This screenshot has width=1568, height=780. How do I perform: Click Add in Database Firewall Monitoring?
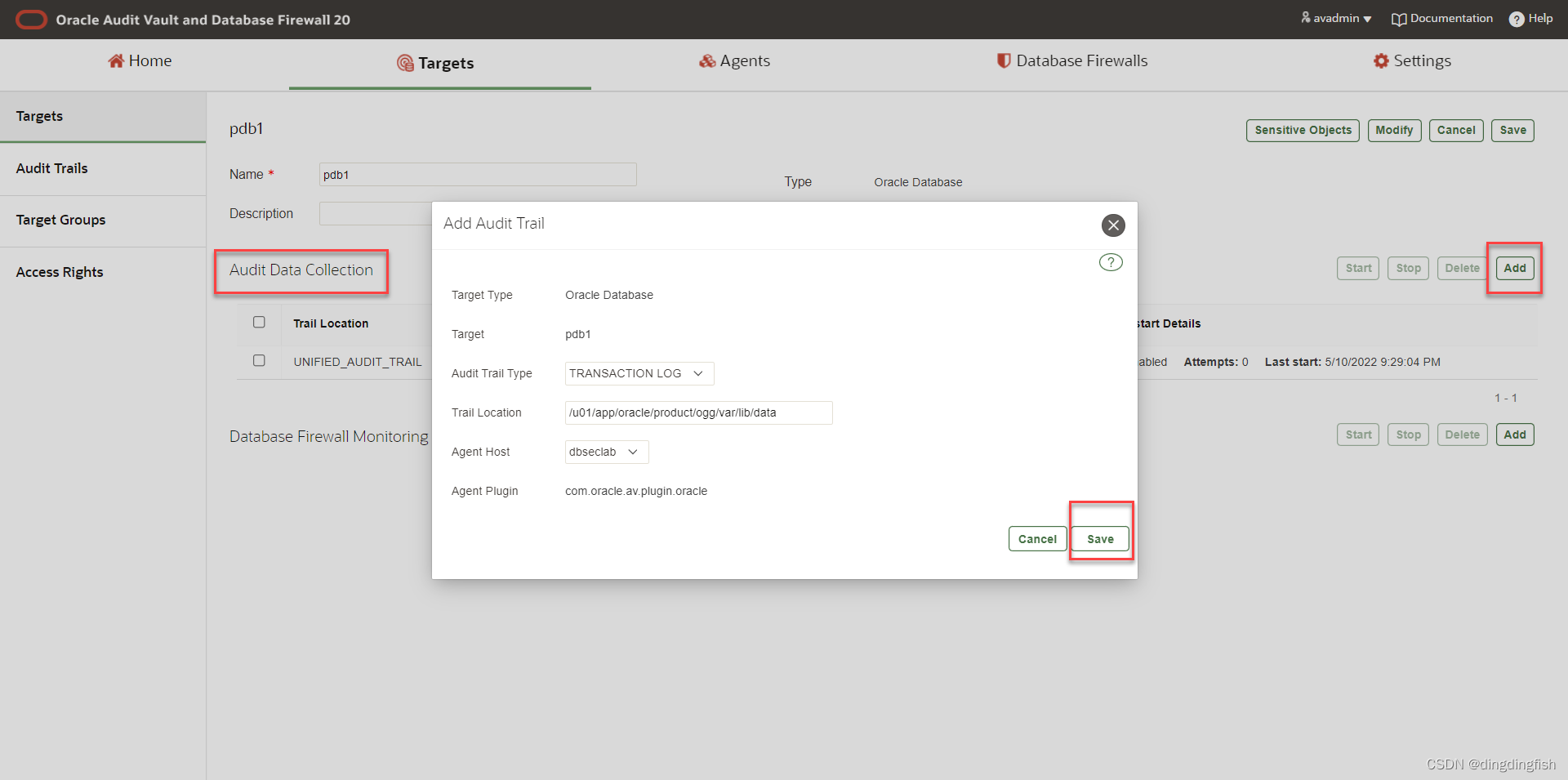1515,435
